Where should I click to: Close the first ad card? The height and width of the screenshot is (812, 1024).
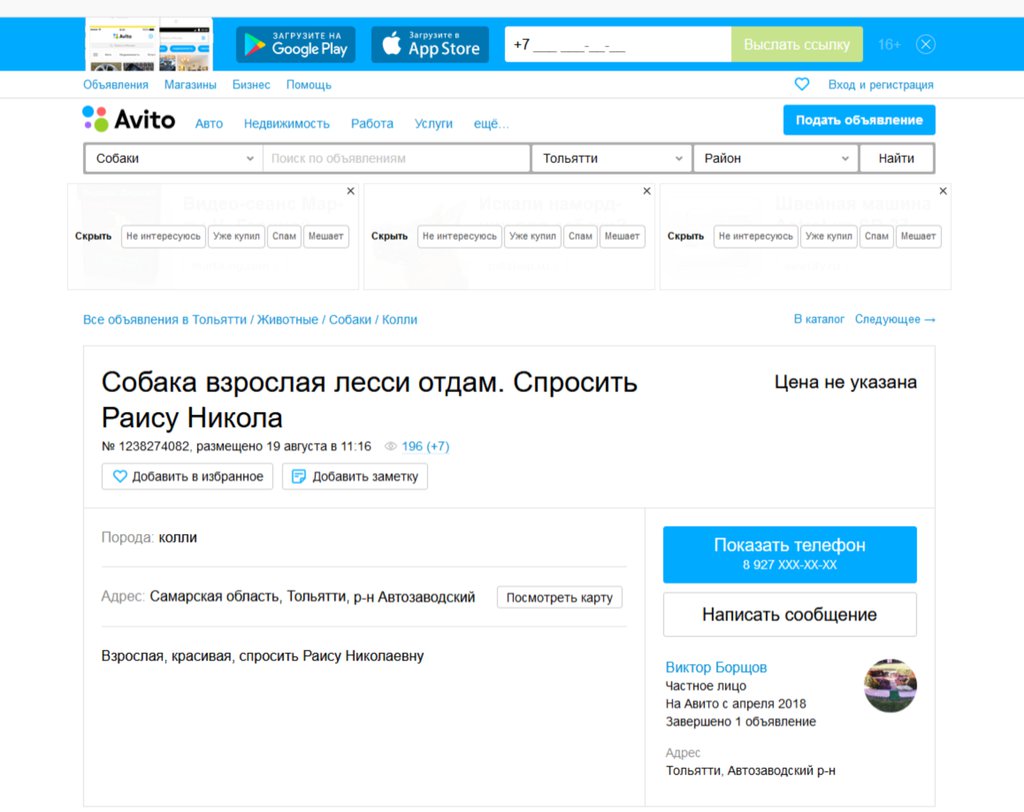[351, 191]
